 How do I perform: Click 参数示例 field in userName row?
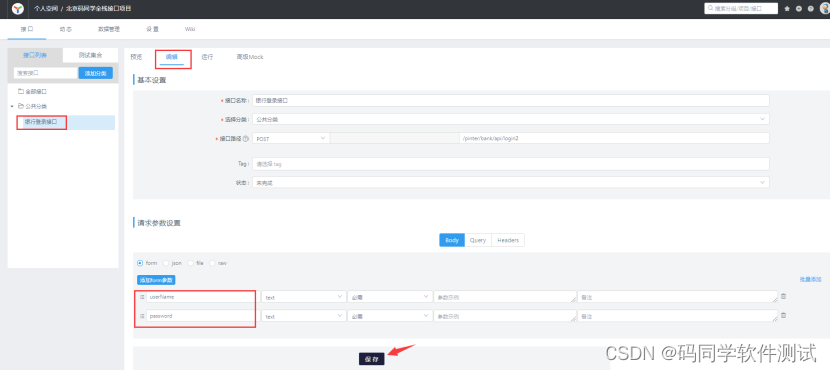[x=505, y=297]
